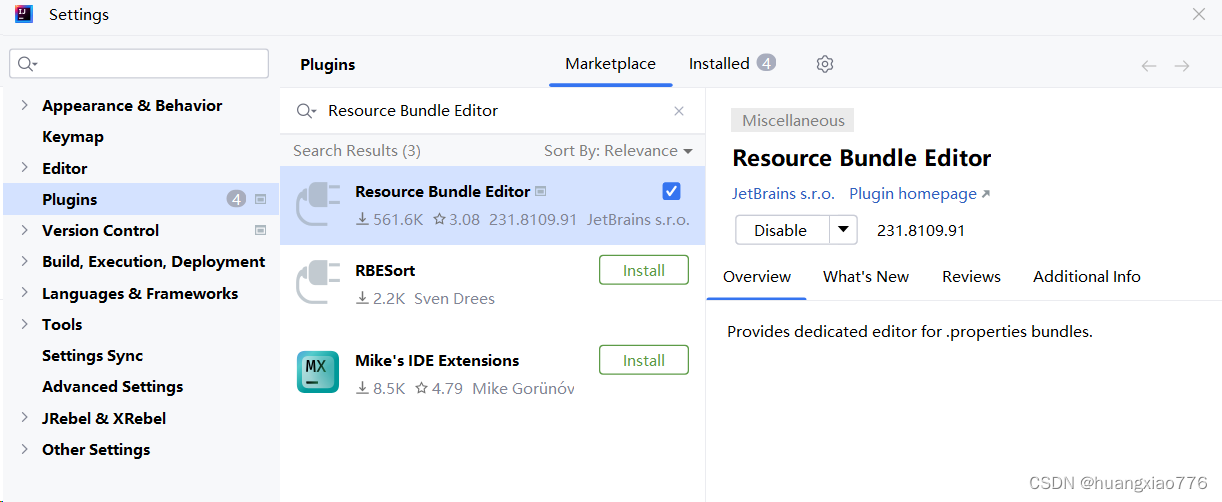Click the RBESort plug icon
The height and width of the screenshot is (502, 1222).
tap(318, 283)
